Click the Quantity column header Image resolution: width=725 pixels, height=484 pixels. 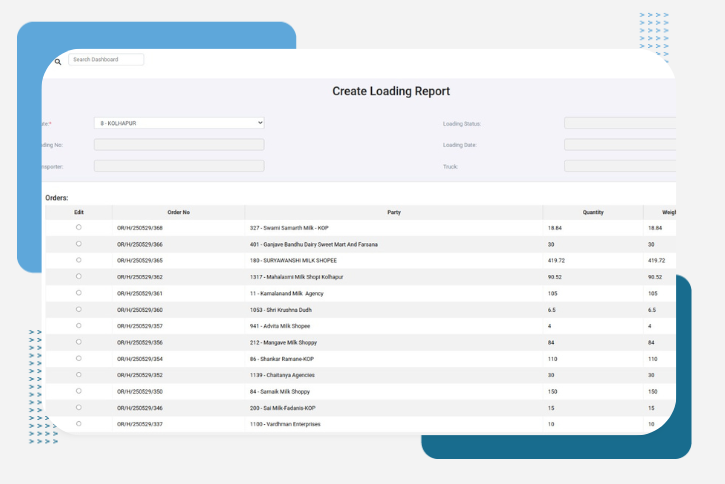pos(593,212)
